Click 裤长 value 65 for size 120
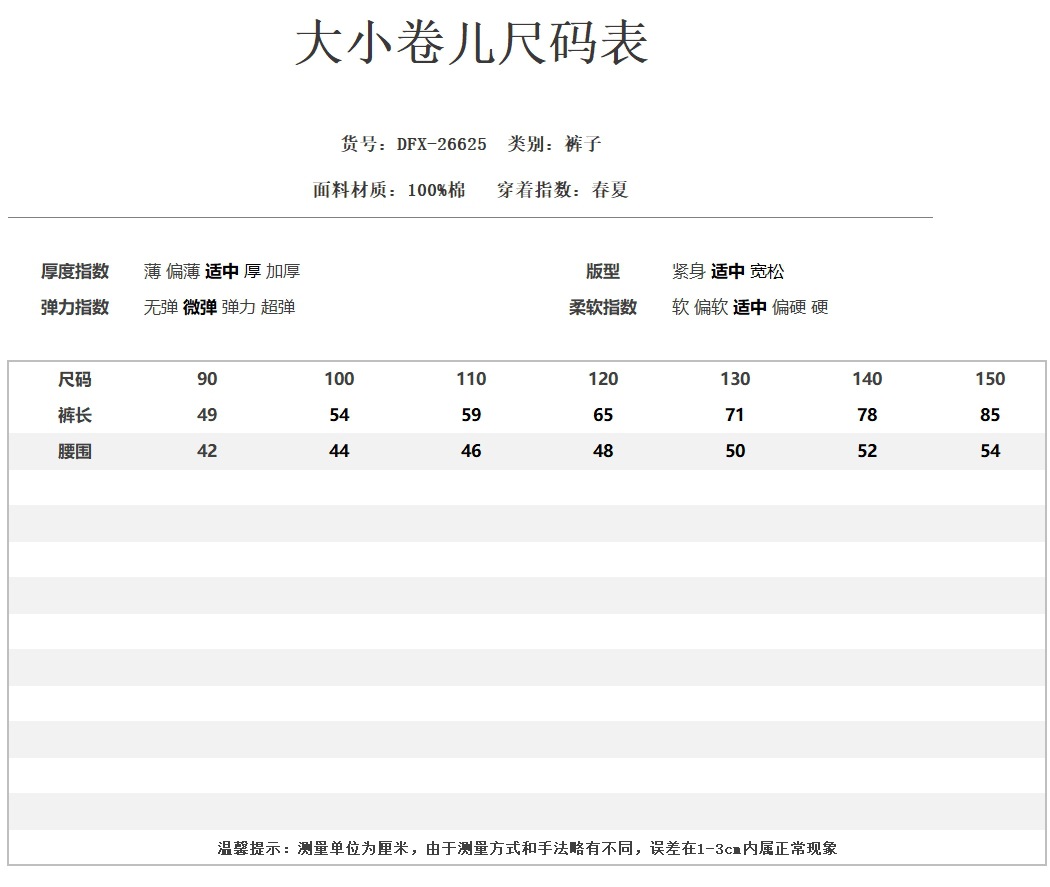The image size is (1050, 887). click(603, 415)
